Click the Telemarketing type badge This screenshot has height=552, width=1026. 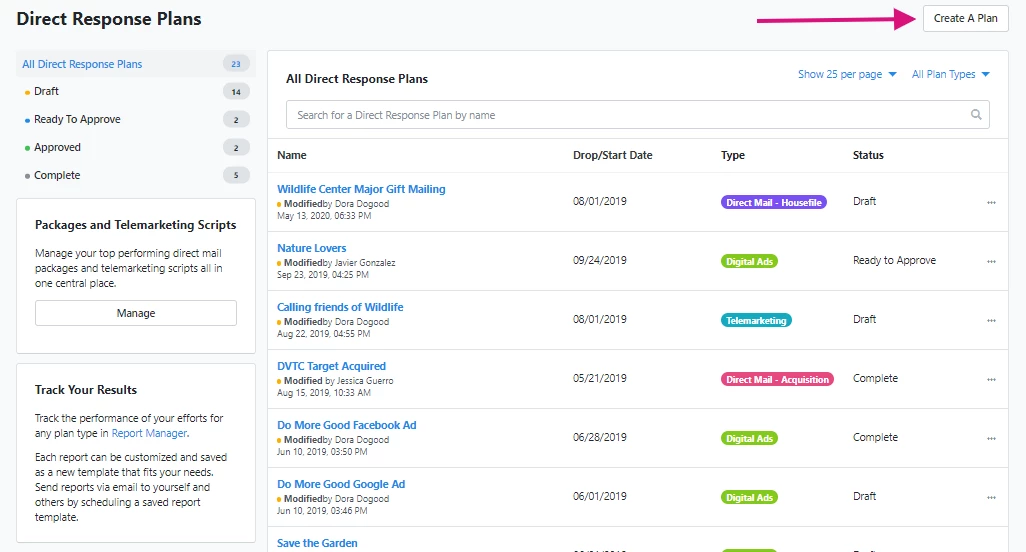[x=756, y=320]
